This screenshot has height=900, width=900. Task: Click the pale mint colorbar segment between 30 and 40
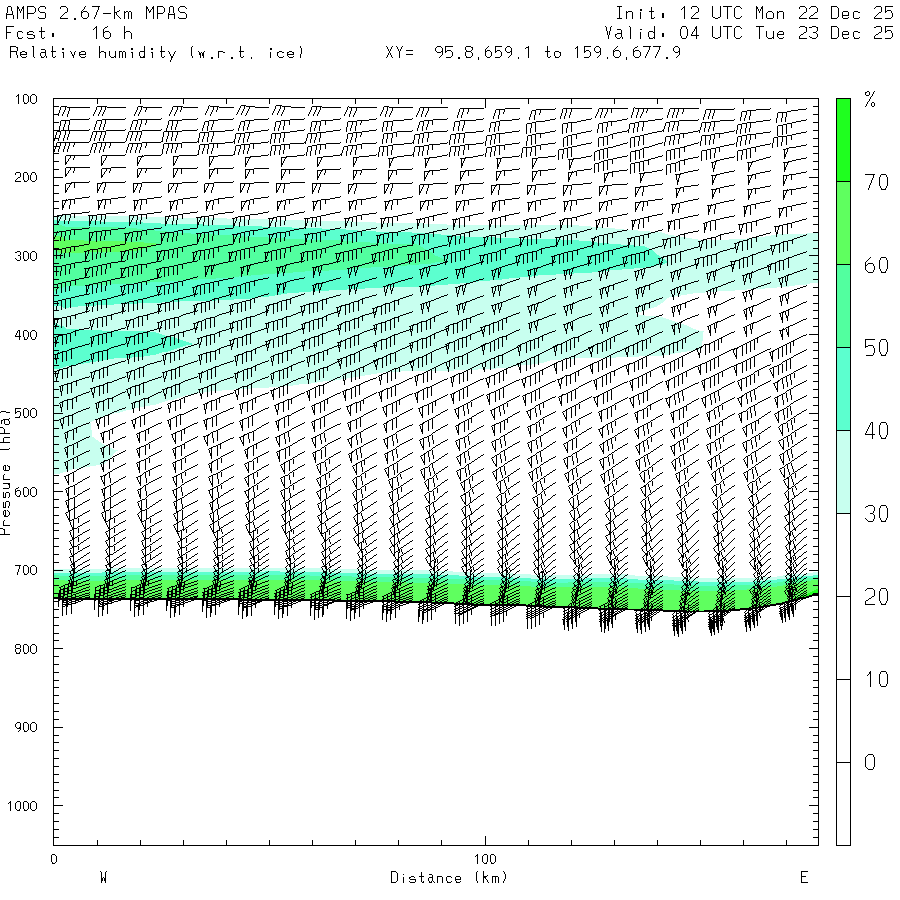click(843, 472)
